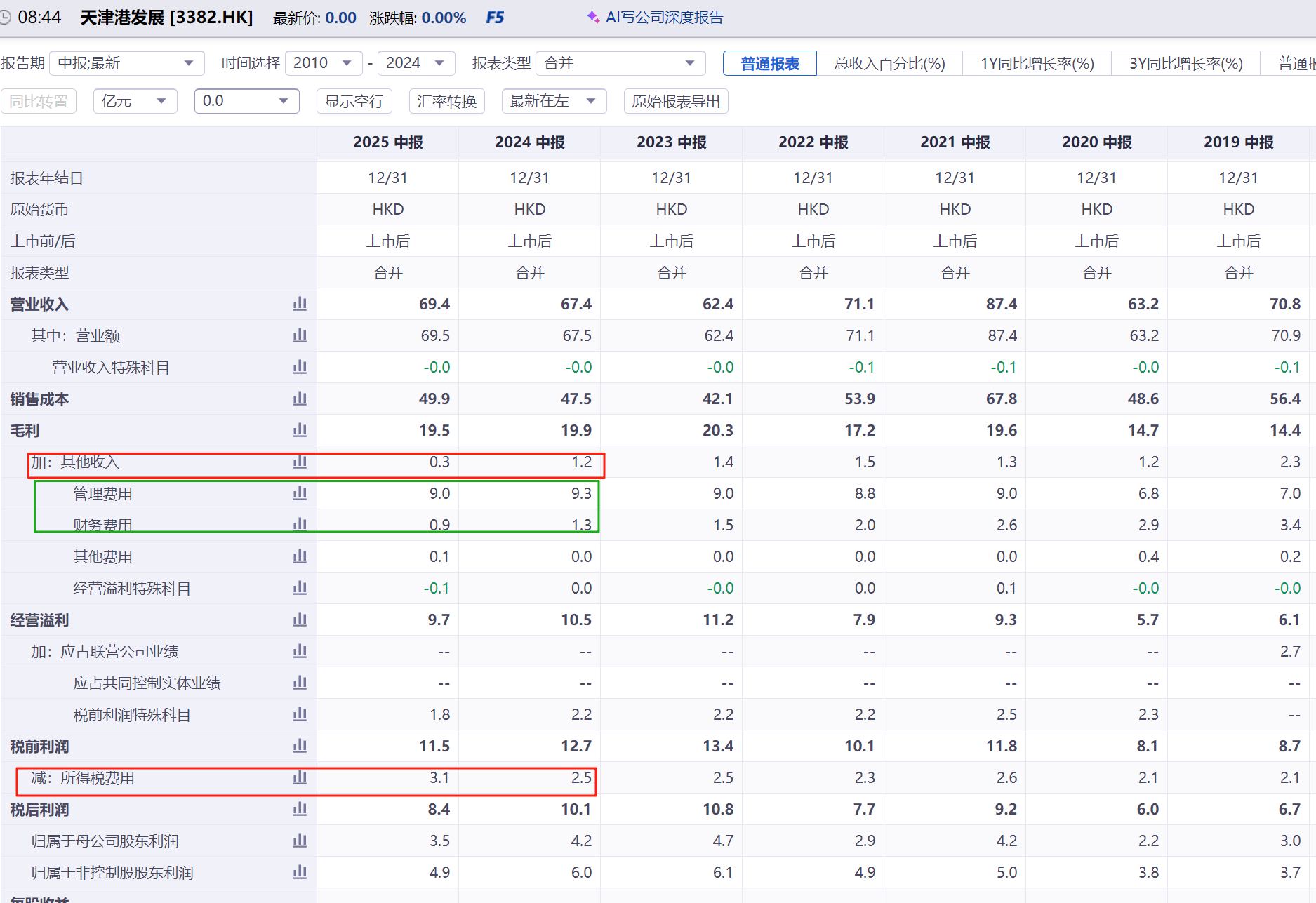This screenshot has height=903, width=1316.
Task: Switch to 总收入百分比(%) tab
Action: (x=889, y=63)
